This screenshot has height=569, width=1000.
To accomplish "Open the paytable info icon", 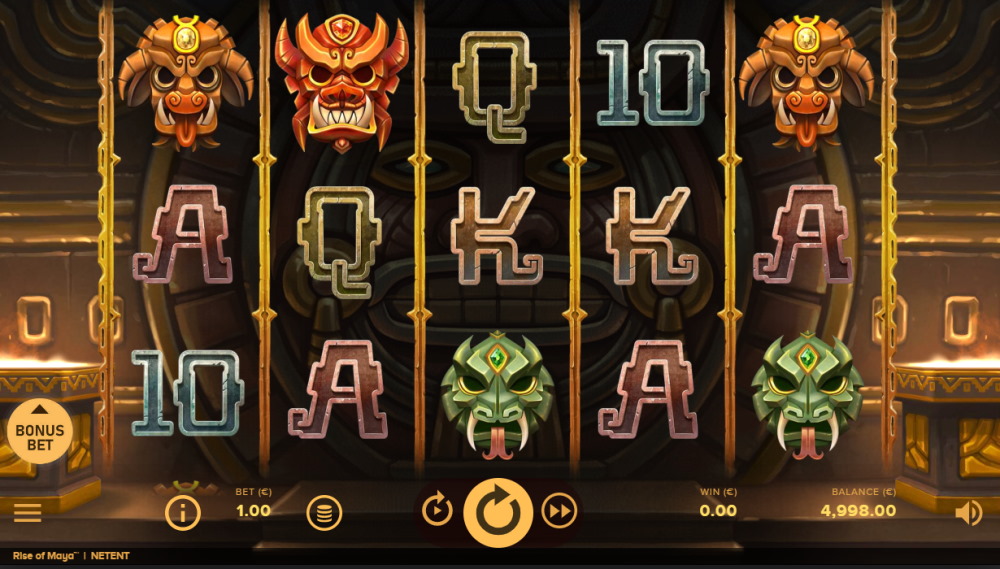I will tap(182, 512).
